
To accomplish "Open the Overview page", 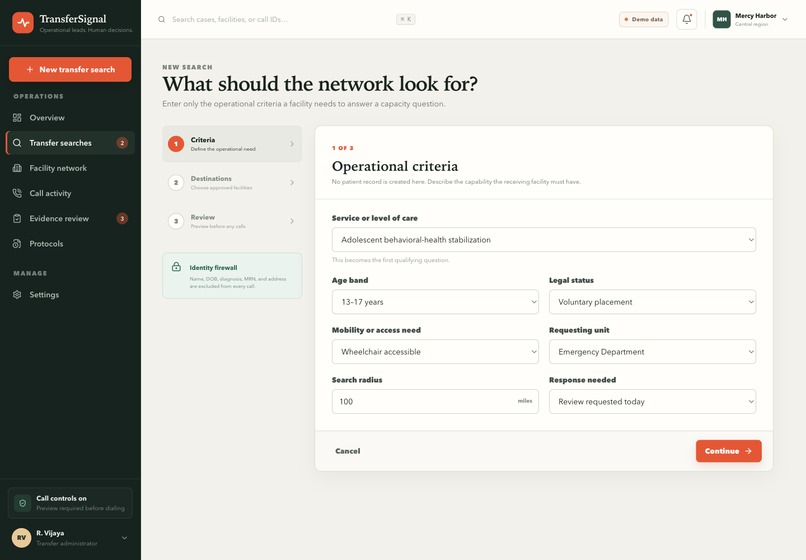I will click(70, 118).
